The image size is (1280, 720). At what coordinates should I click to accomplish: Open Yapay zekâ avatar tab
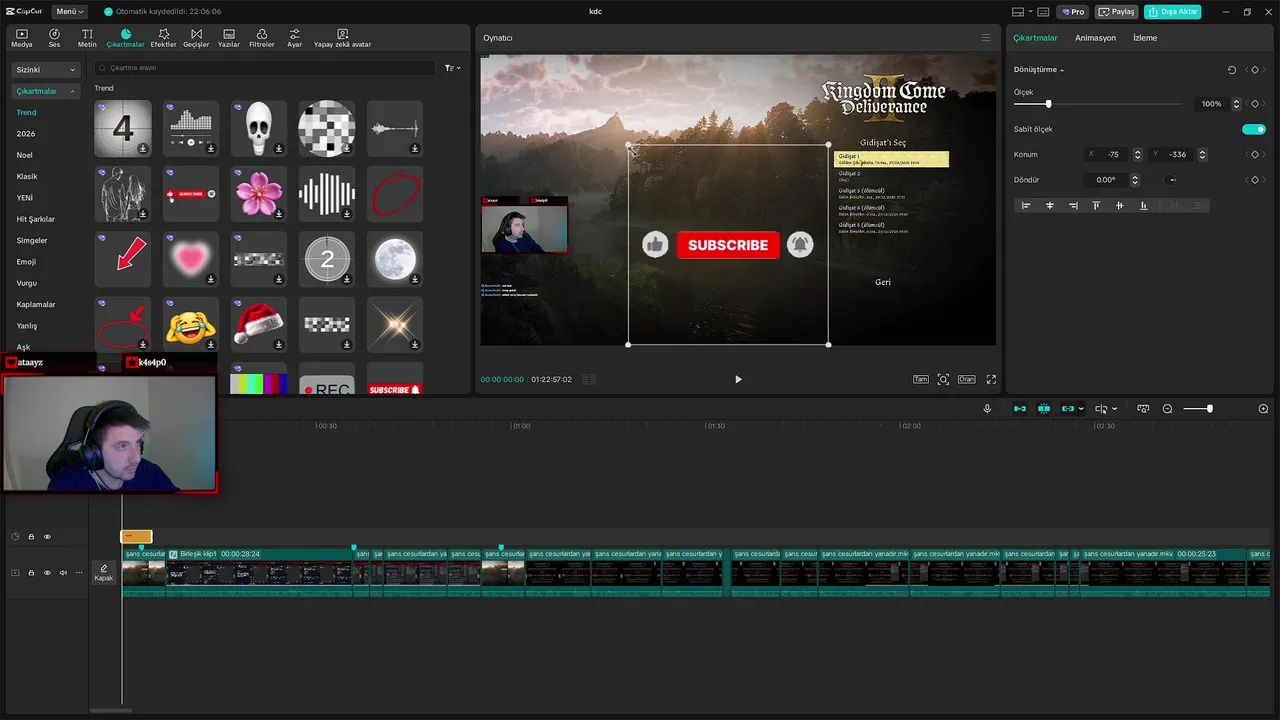(x=342, y=38)
